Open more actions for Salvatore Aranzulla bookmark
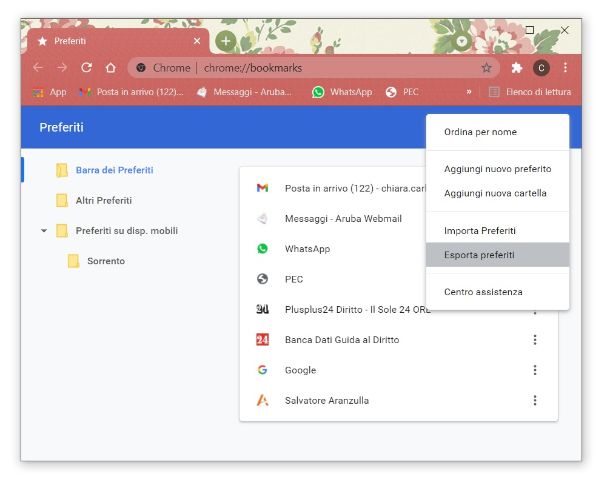This screenshot has width=610, height=491. 535,401
